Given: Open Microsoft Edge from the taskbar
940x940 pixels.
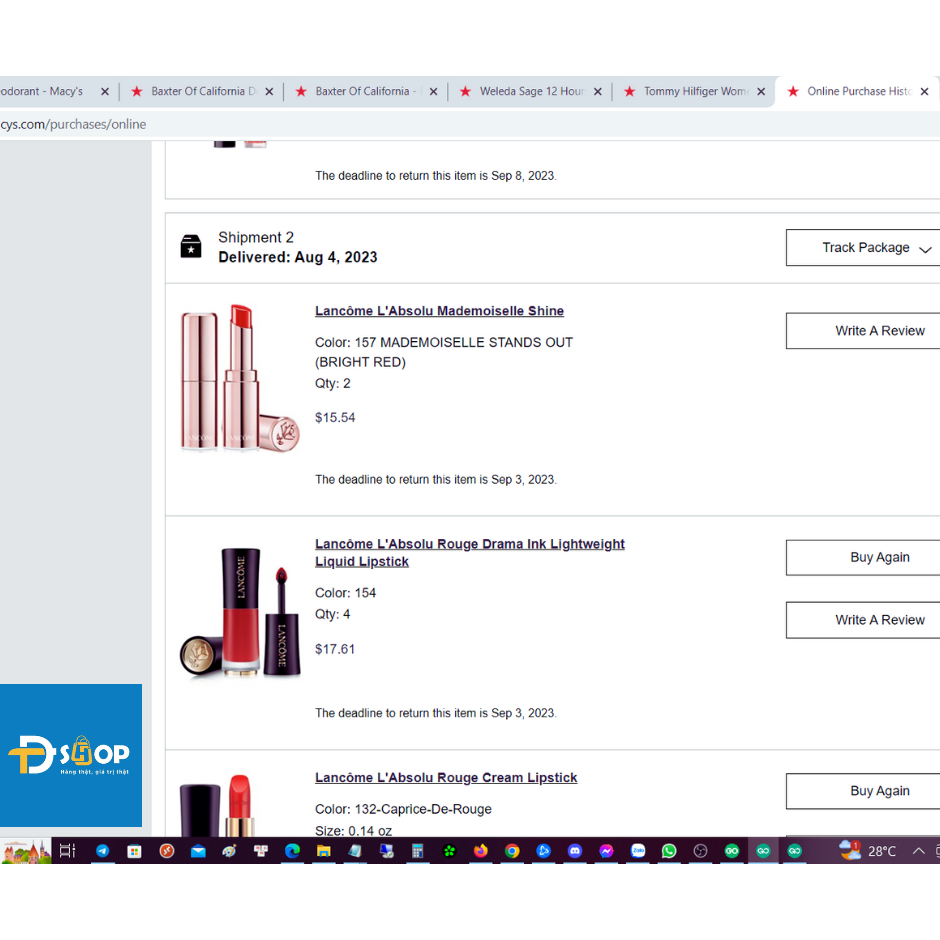Looking at the screenshot, I should [292, 851].
